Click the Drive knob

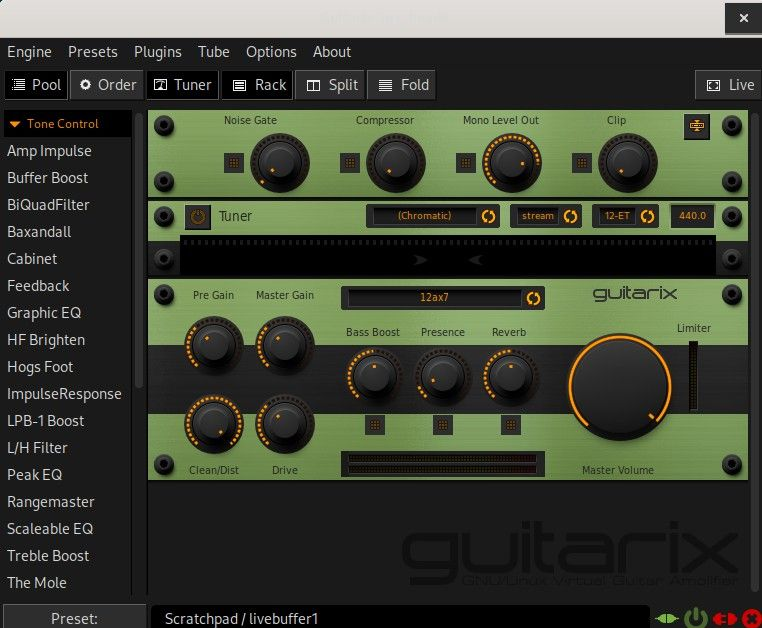click(285, 423)
